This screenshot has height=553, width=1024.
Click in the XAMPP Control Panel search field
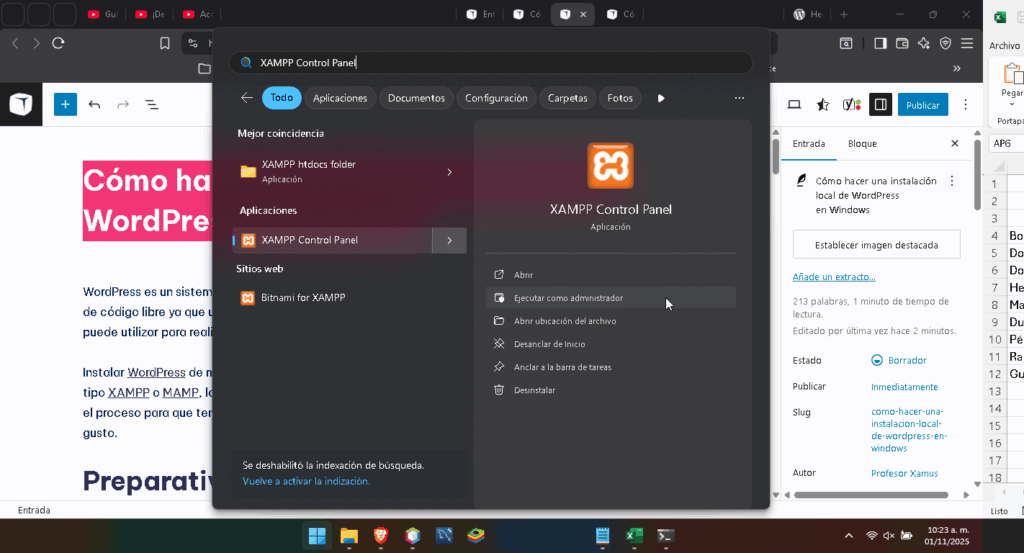point(490,63)
